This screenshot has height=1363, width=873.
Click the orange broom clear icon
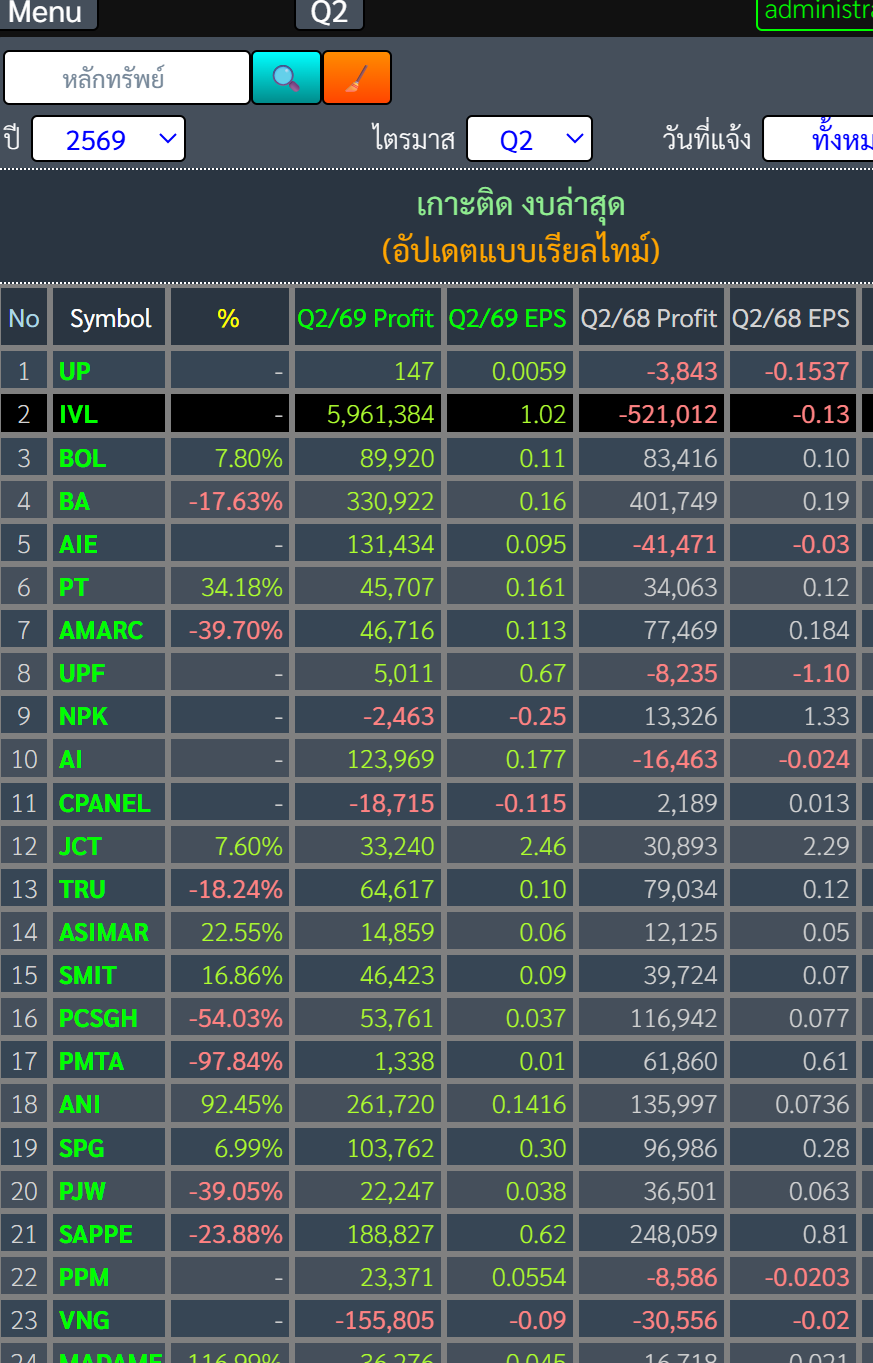357,78
